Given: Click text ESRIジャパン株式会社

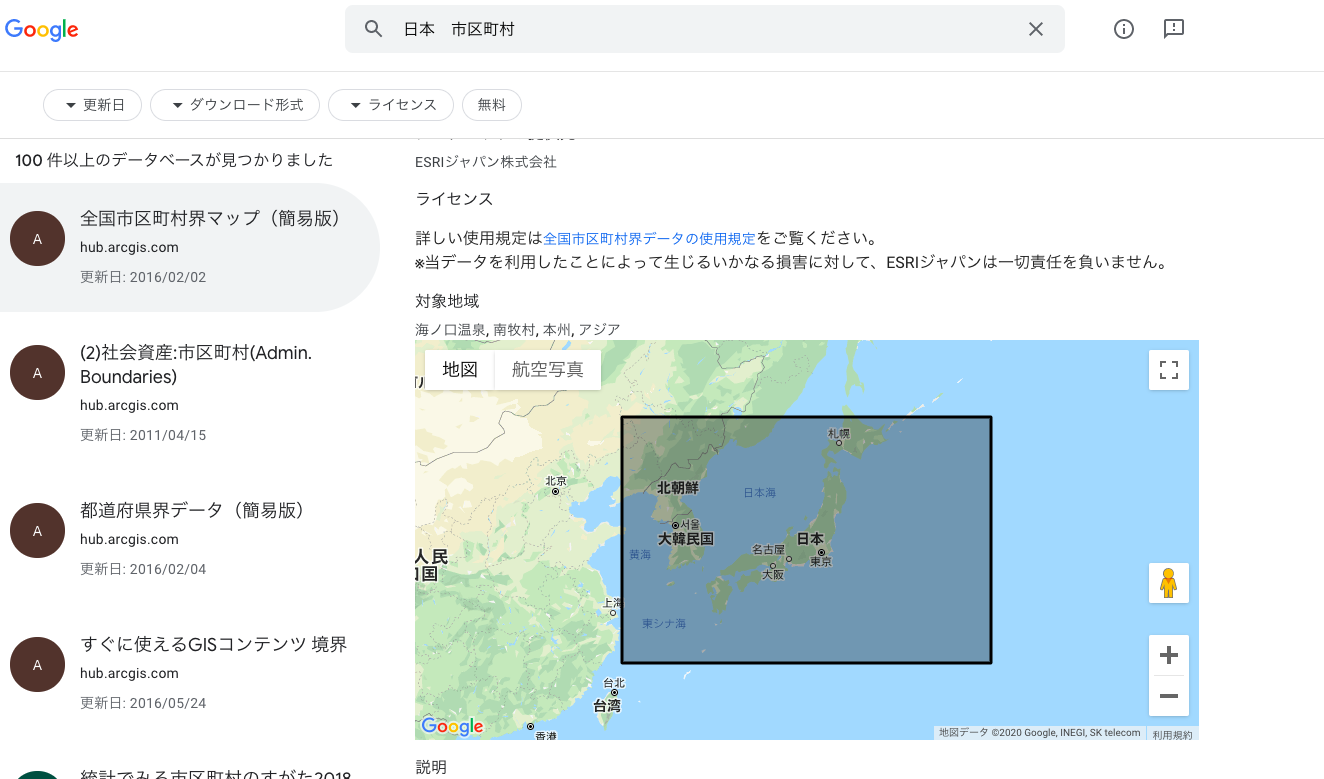Looking at the screenshot, I should click(x=486, y=161).
